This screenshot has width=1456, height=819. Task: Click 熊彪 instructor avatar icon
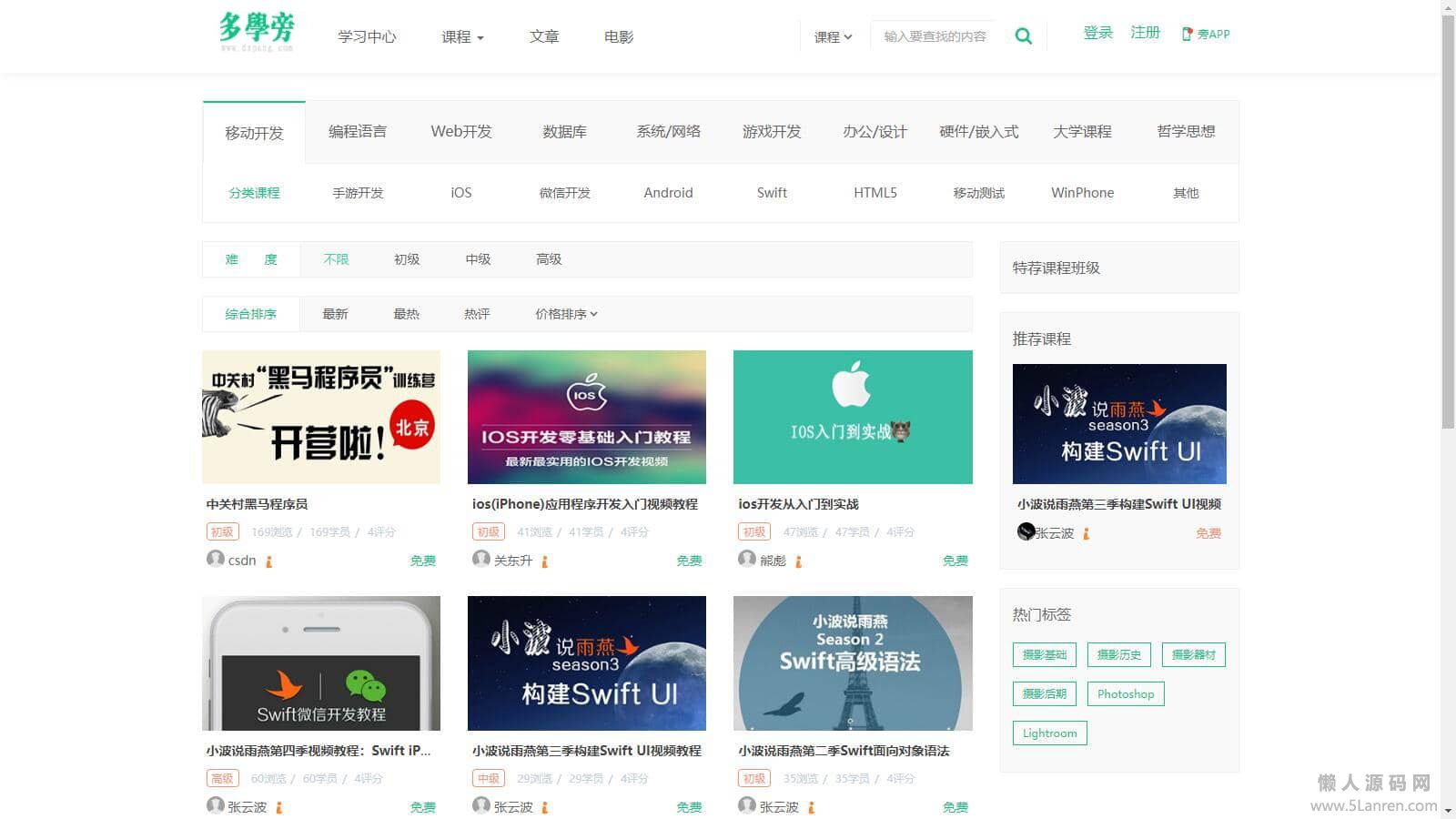coord(747,559)
